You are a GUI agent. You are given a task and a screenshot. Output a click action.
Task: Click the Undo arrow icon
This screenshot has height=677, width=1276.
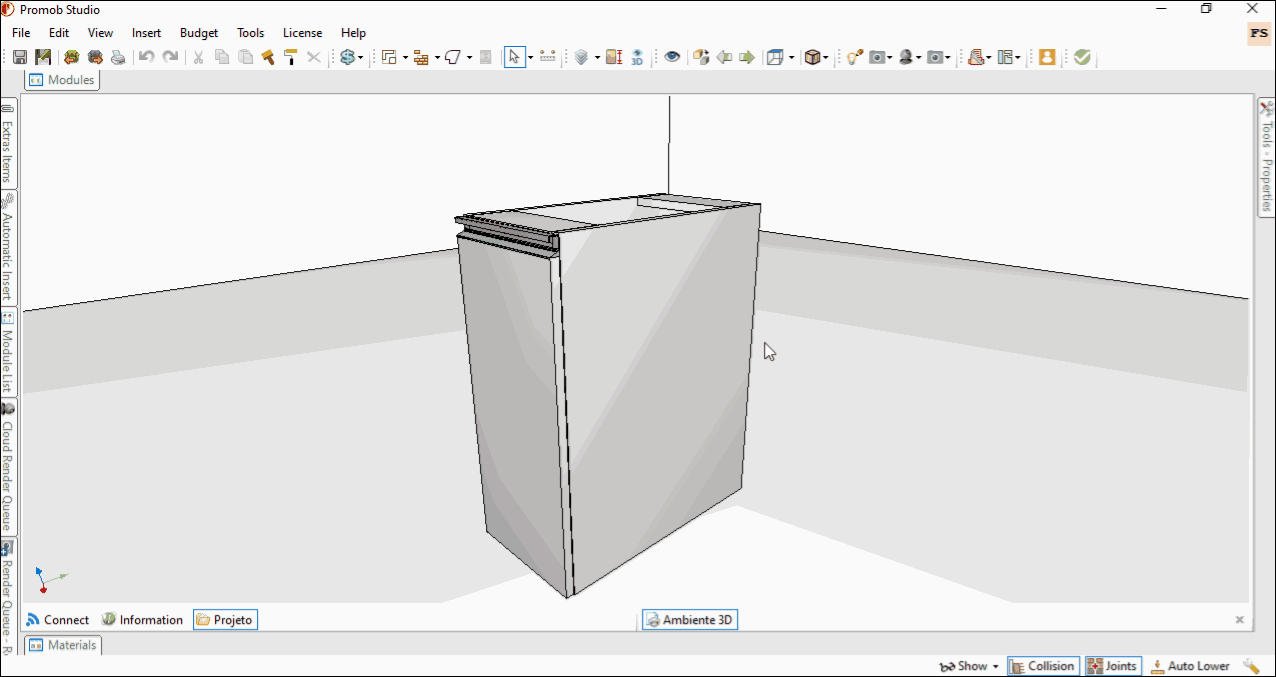click(x=146, y=57)
